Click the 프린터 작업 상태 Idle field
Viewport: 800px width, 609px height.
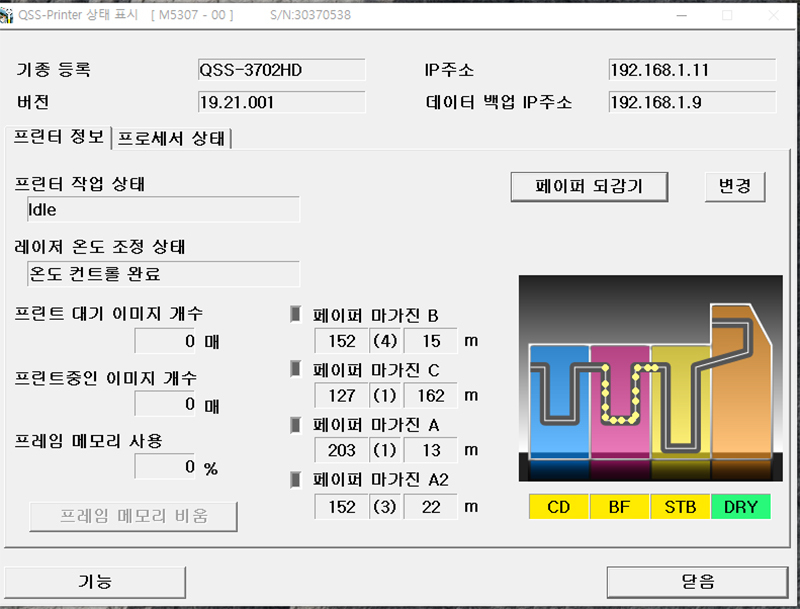click(163, 210)
